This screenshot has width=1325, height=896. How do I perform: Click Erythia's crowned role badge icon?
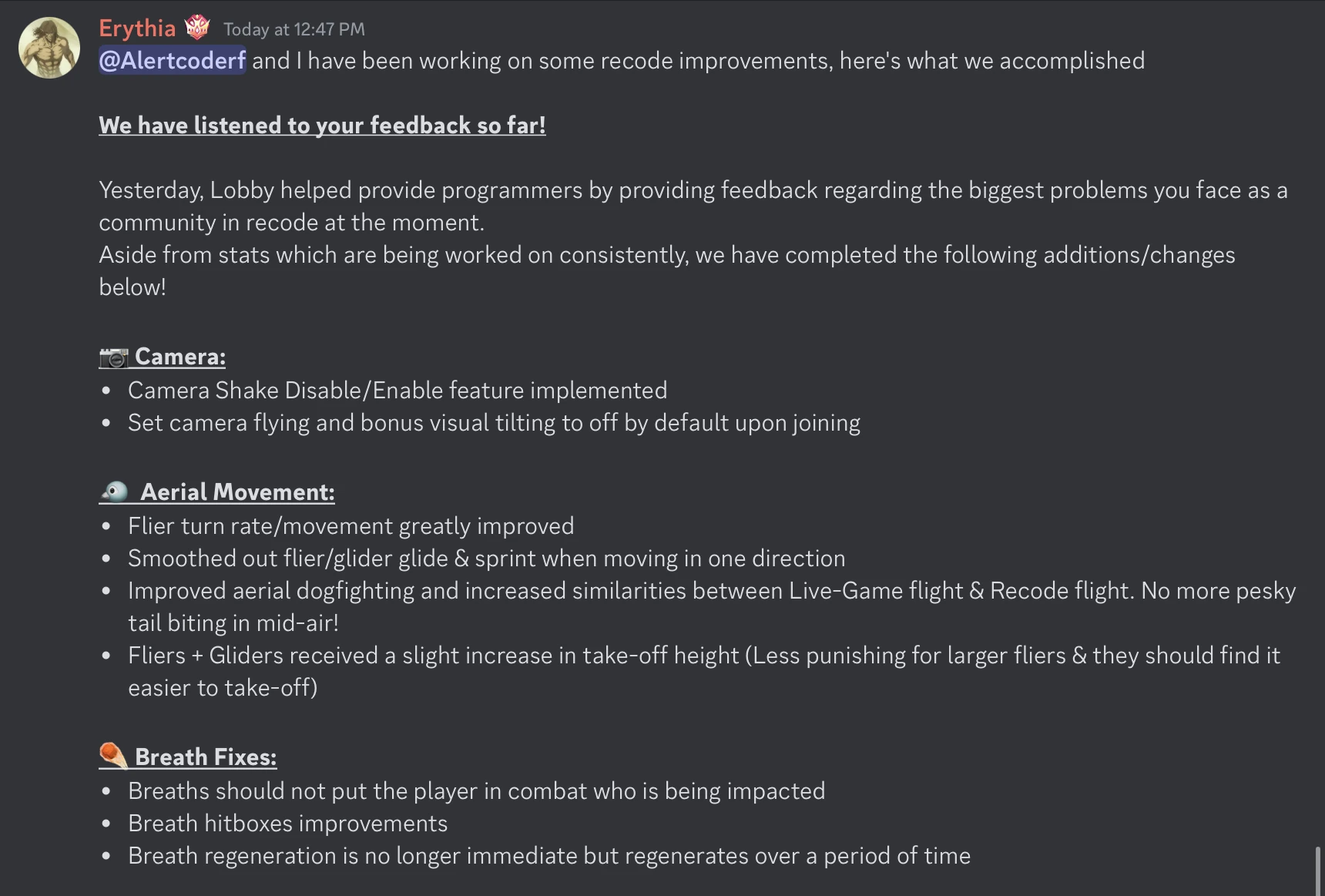coord(198,26)
